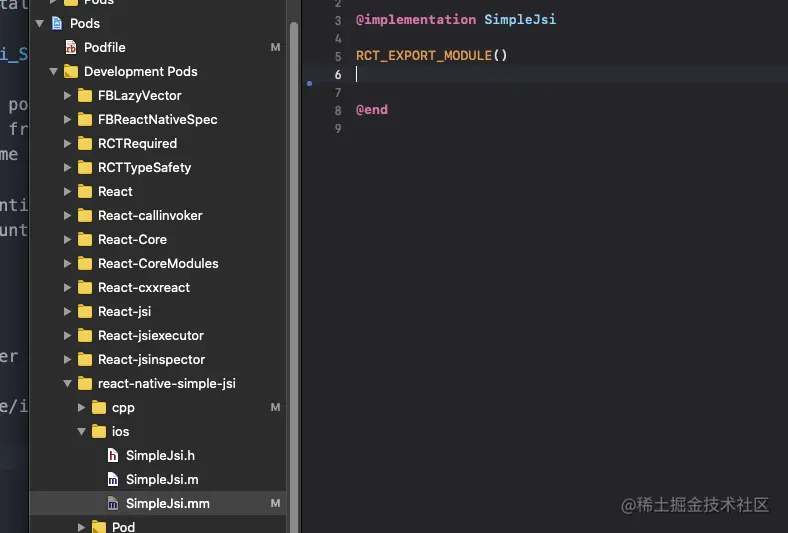788x533 pixels.
Task: Select the react-native-simple-jsi folder name
Action: 167,384
